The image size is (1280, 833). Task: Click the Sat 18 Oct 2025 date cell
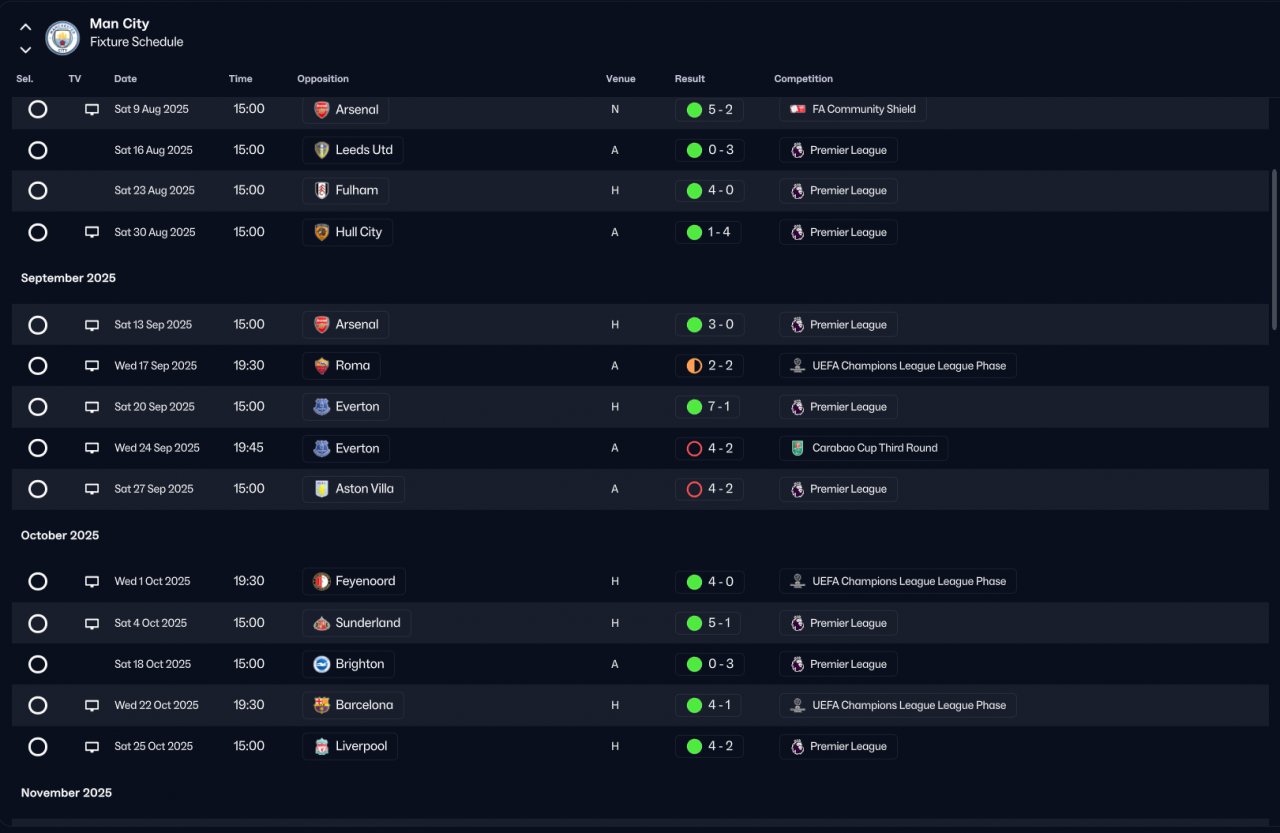[153, 664]
